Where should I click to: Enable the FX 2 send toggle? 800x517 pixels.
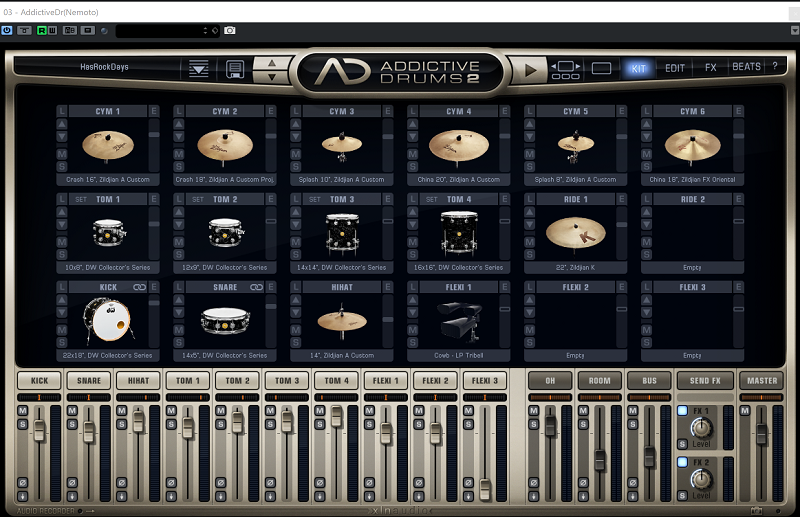(682, 462)
